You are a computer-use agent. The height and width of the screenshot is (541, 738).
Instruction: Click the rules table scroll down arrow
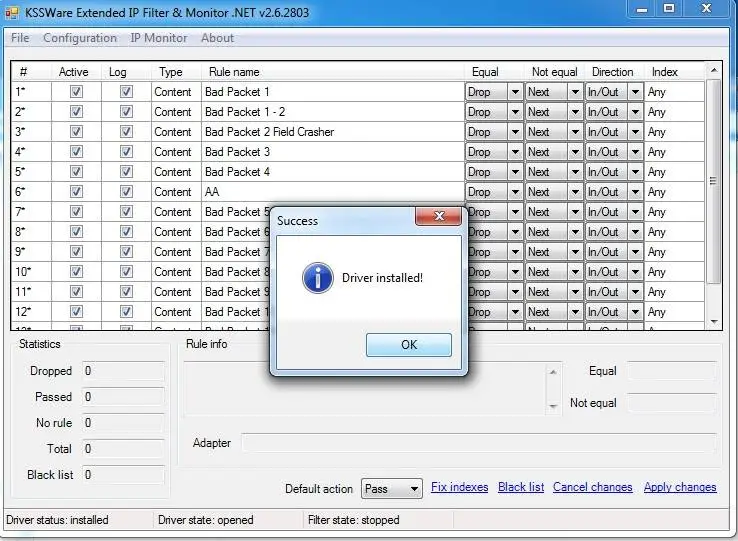[714, 322]
